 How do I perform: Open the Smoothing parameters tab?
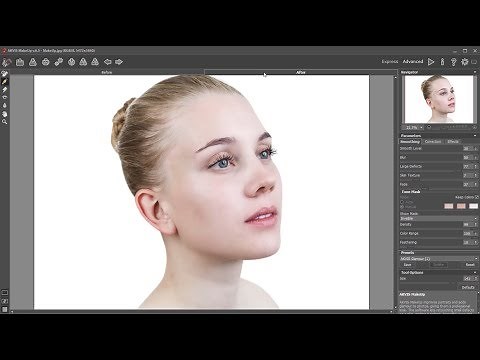tap(410, 142)
